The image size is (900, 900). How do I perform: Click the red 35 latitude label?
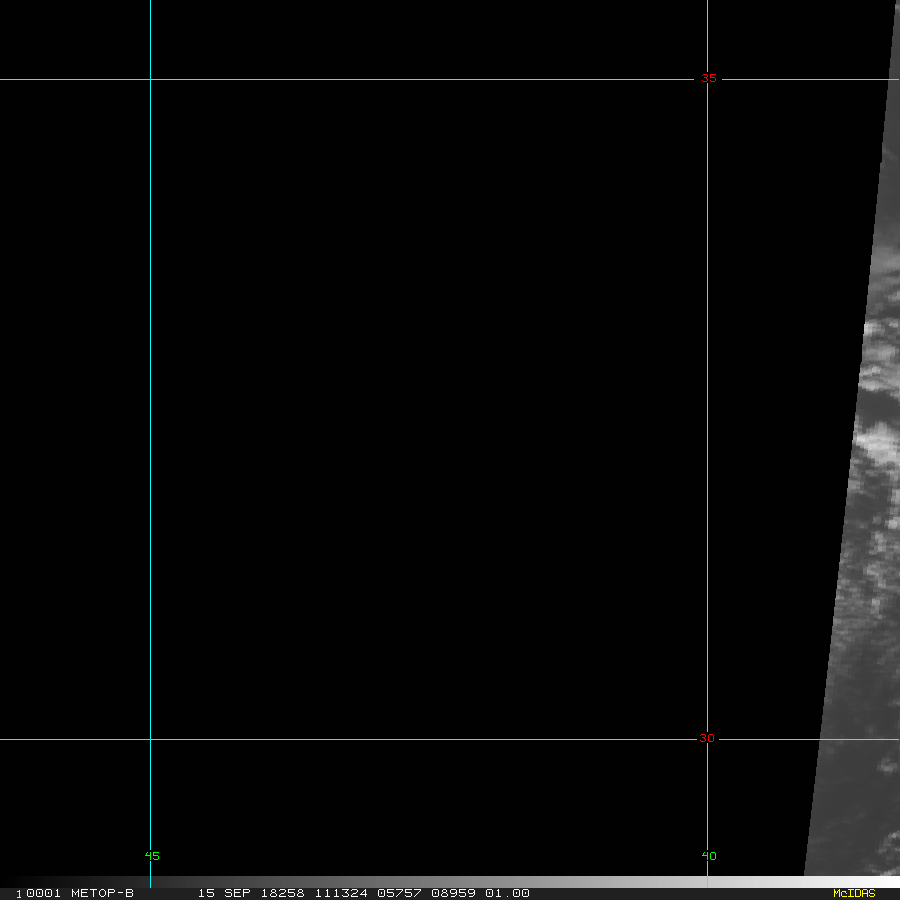708,78
